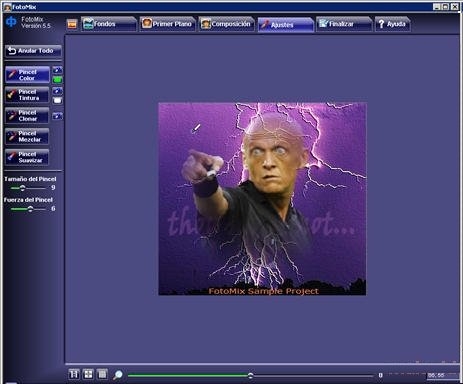Viewport: 463px width, 384px height.
Task: Switch to the Composición tab
Action: point(226,24)
